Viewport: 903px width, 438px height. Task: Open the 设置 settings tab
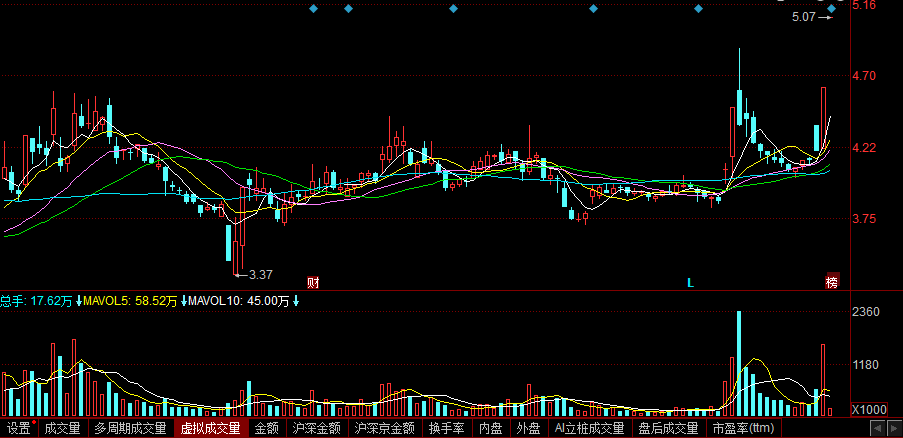[x=19, y=429]
